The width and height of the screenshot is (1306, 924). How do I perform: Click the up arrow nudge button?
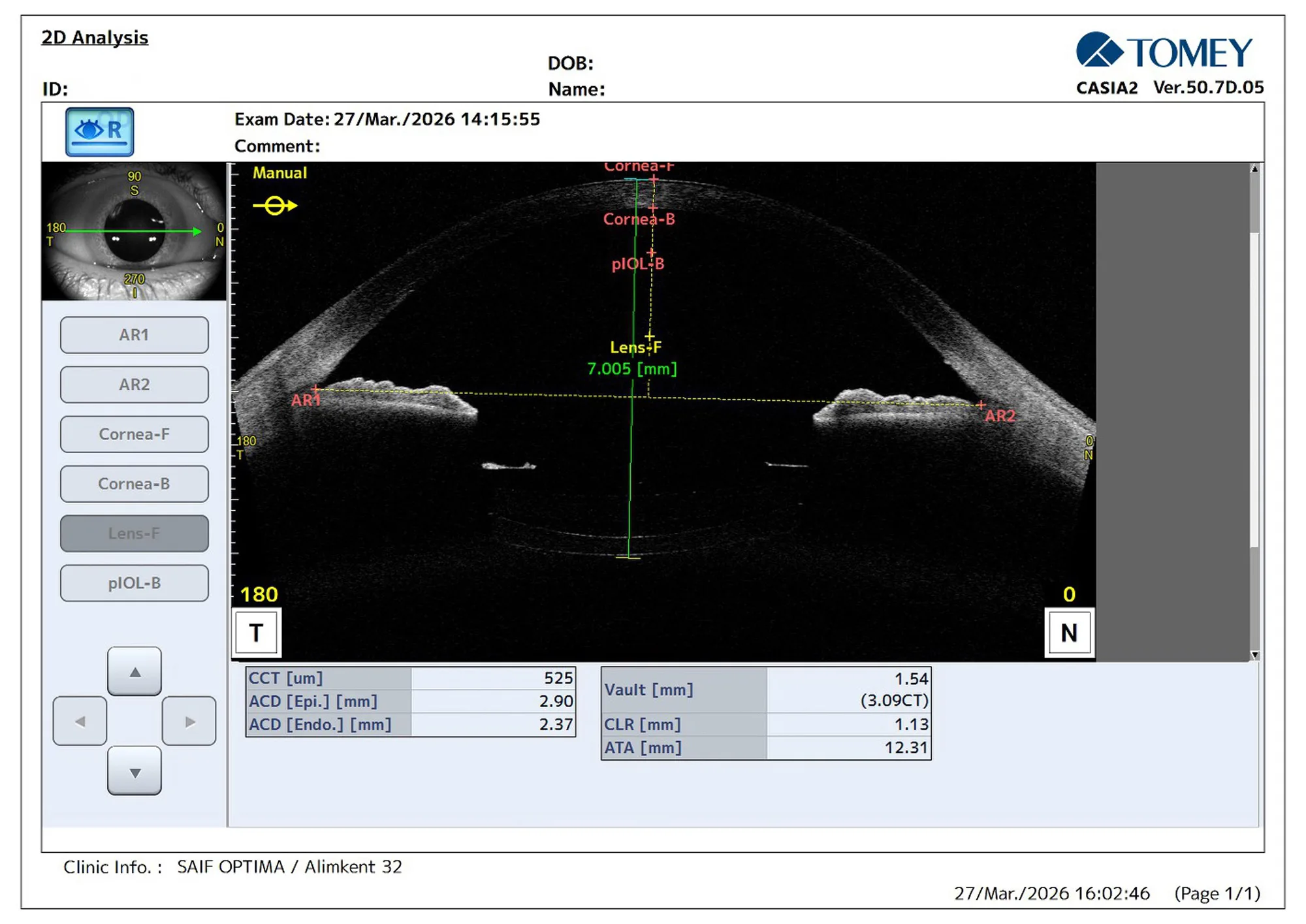(x=135, y=671)
